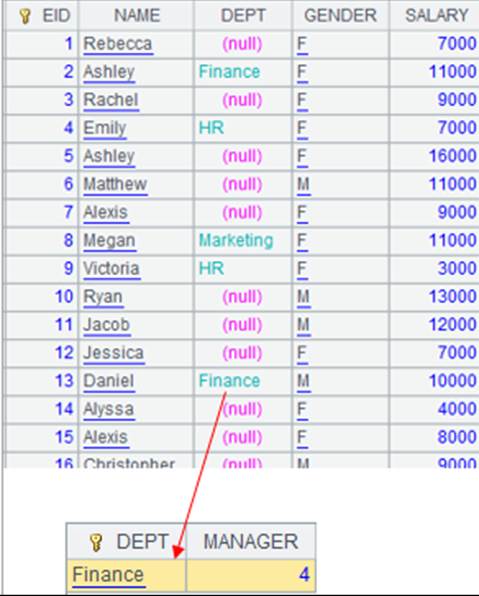Click the M gender link for Jacob
Image resolution: width=479 pixels, height=596 pixels.
pos(303,325)
